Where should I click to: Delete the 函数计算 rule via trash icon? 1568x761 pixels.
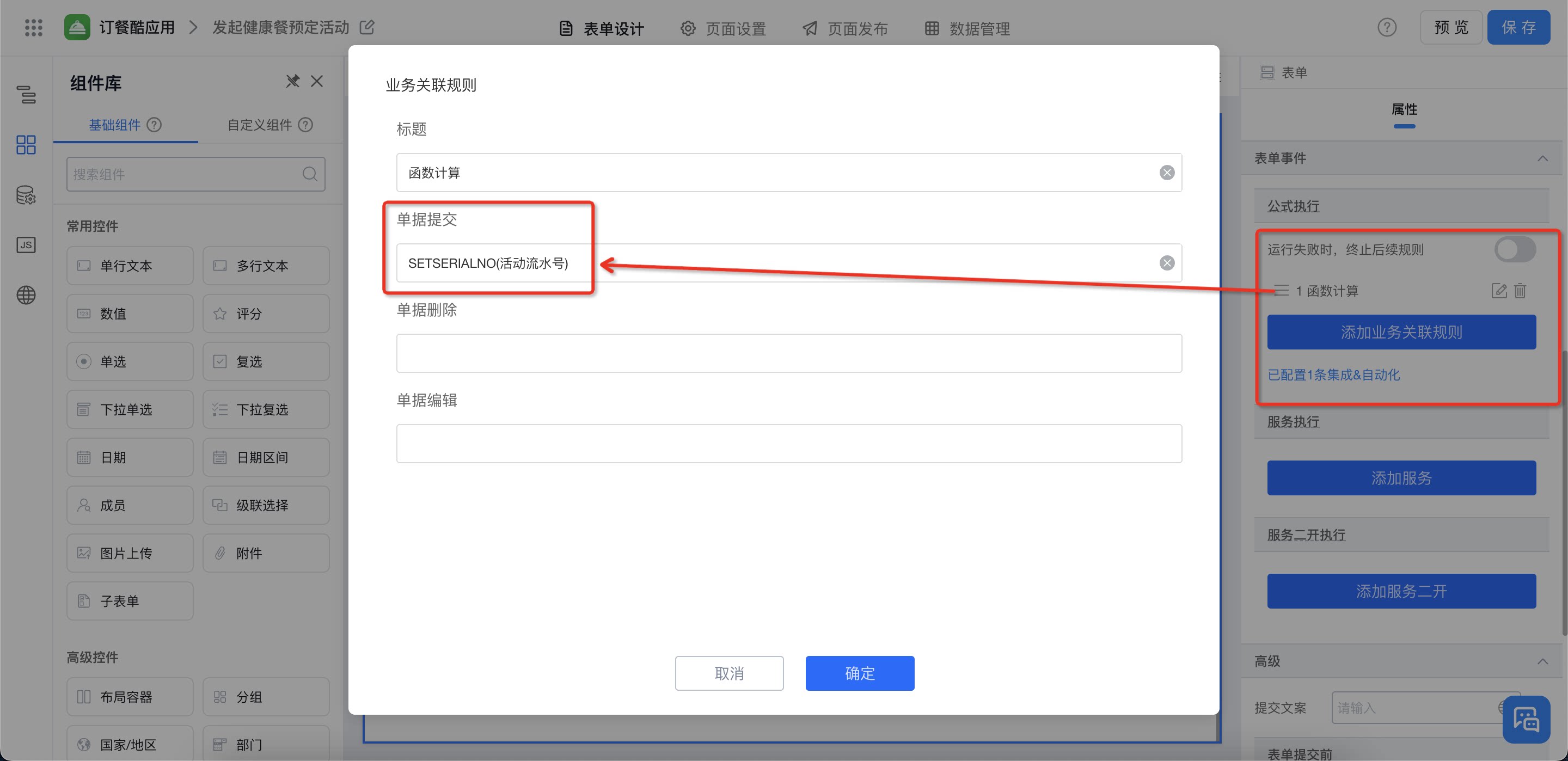(x=1520, y=291)
